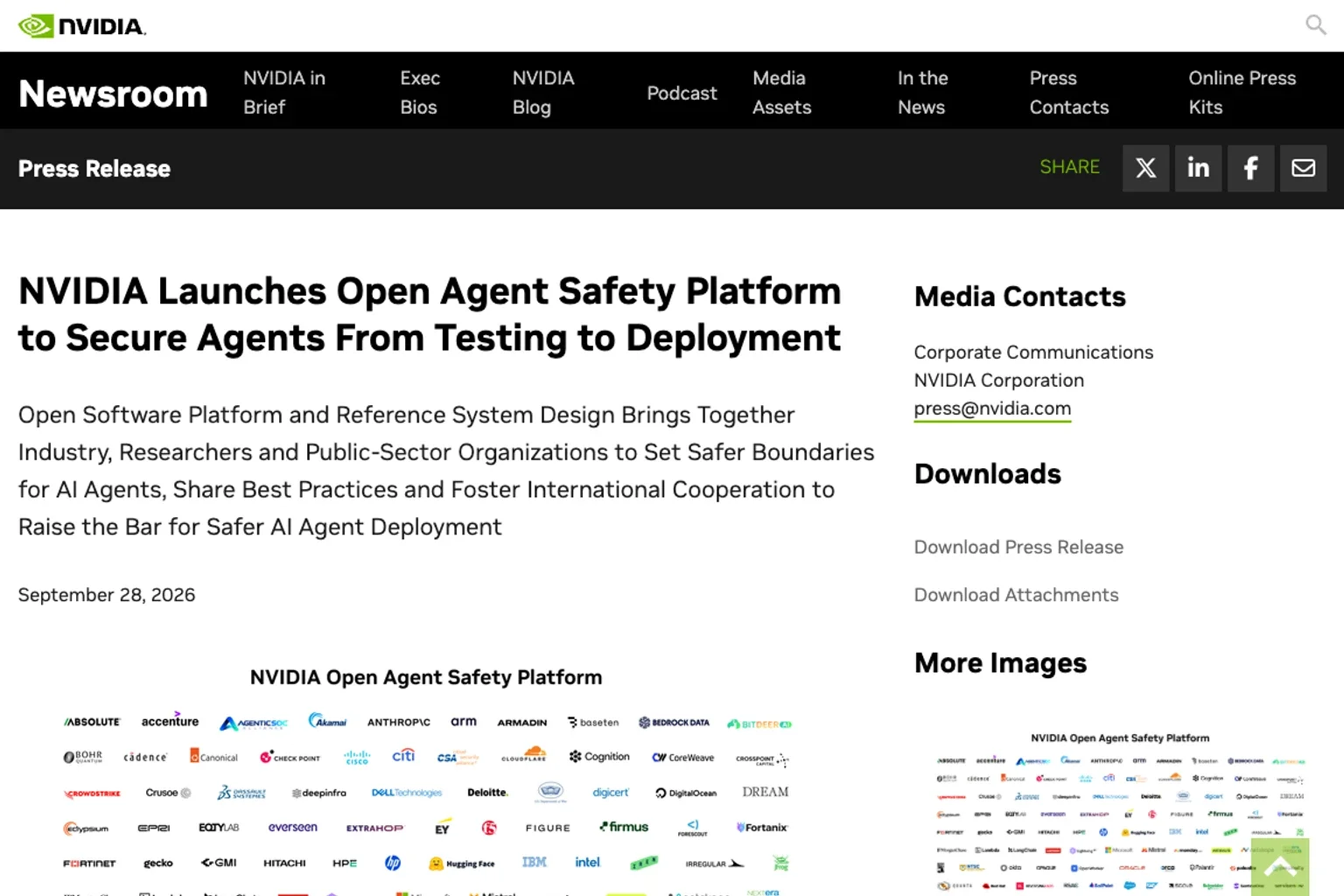
Task: Open the search magnifier icon
Action: 1315,24
